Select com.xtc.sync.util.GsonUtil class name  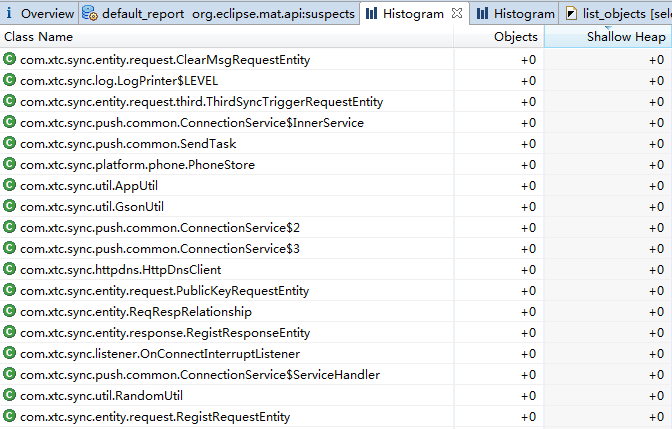point(92,207)
